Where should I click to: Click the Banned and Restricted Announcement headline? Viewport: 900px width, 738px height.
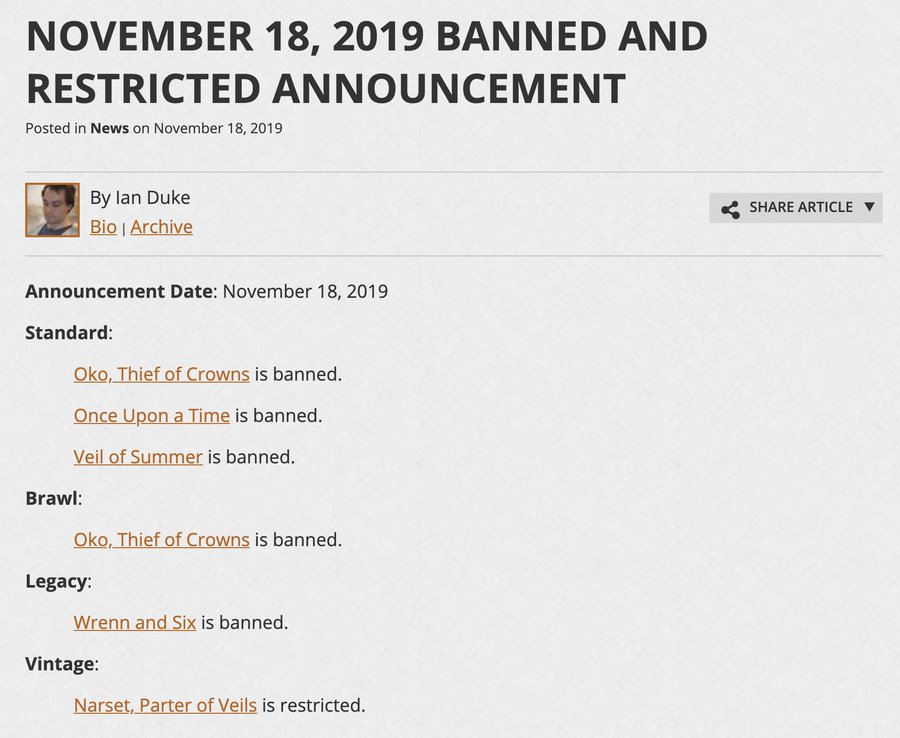tap(366, 62)
